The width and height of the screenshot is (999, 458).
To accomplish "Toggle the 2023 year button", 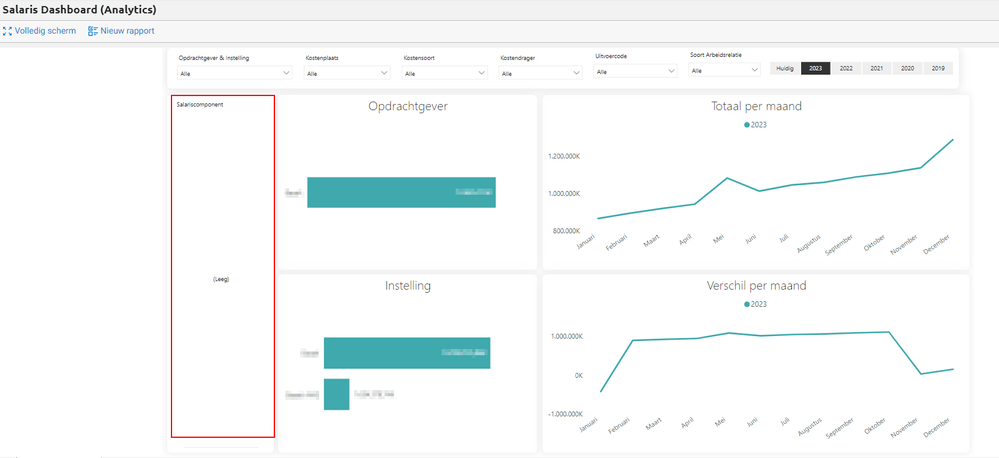I will 816,68.
